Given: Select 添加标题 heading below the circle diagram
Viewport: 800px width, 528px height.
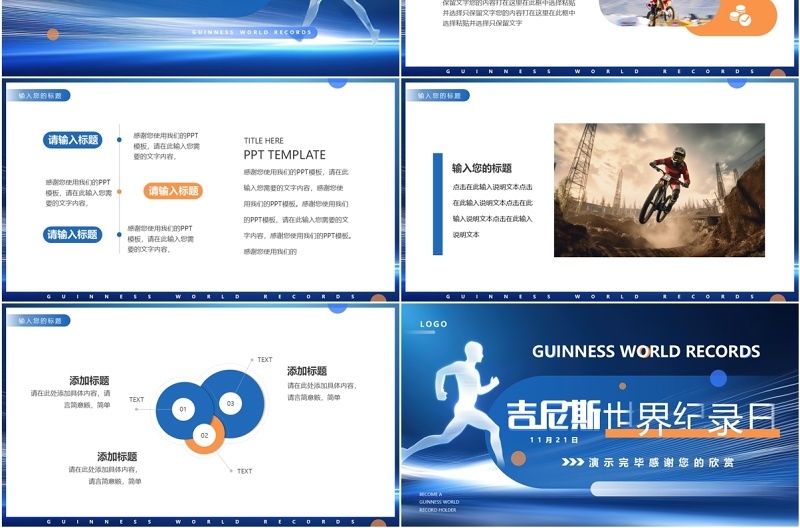Looking at the screenshot, I should [117, 457].
